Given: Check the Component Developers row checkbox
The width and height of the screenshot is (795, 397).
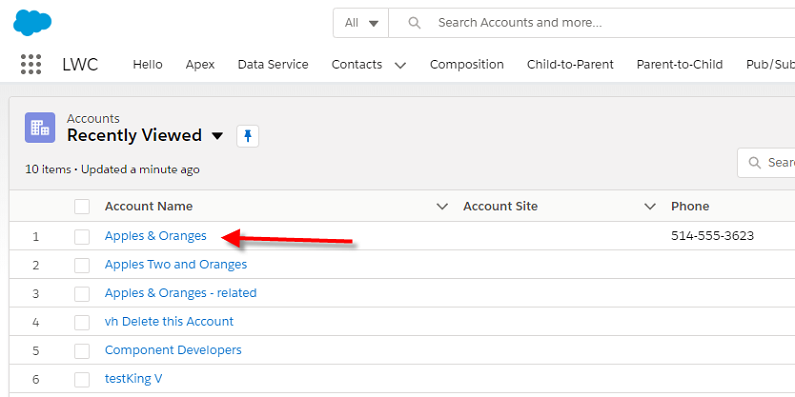Looking at the screenshot, I should coord(82,350).
